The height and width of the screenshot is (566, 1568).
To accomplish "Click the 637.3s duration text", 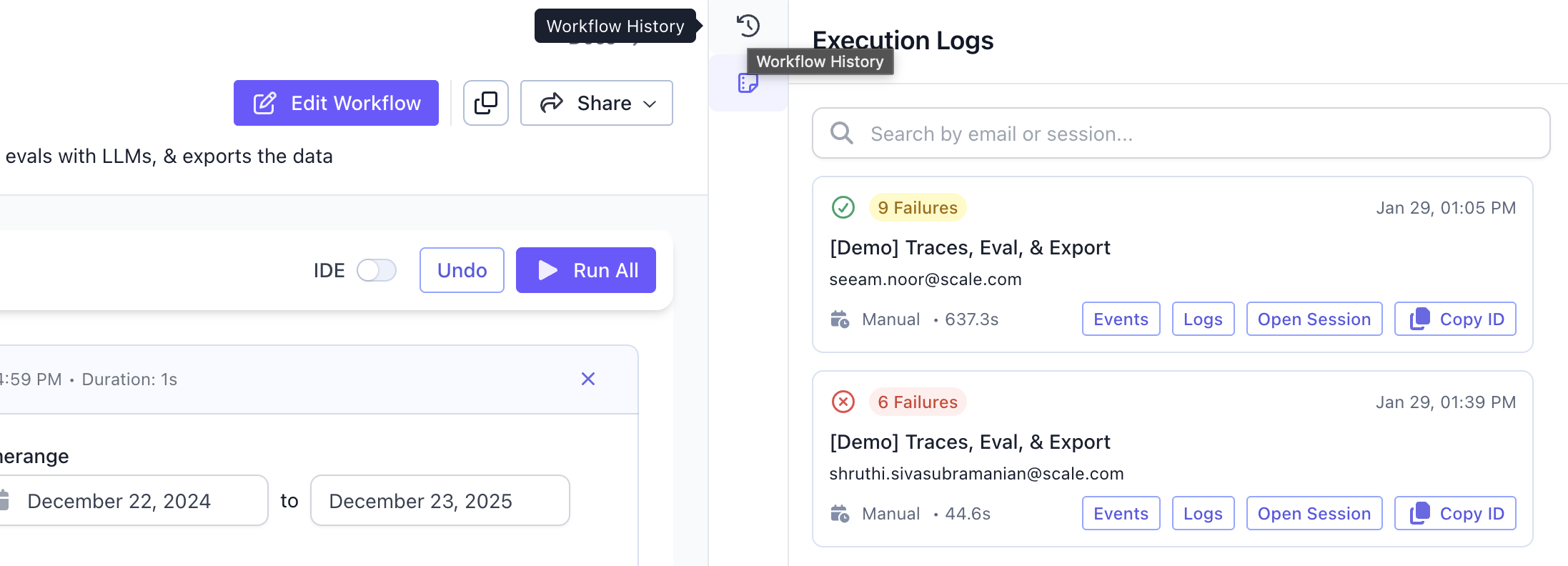I will click(971, 319).
